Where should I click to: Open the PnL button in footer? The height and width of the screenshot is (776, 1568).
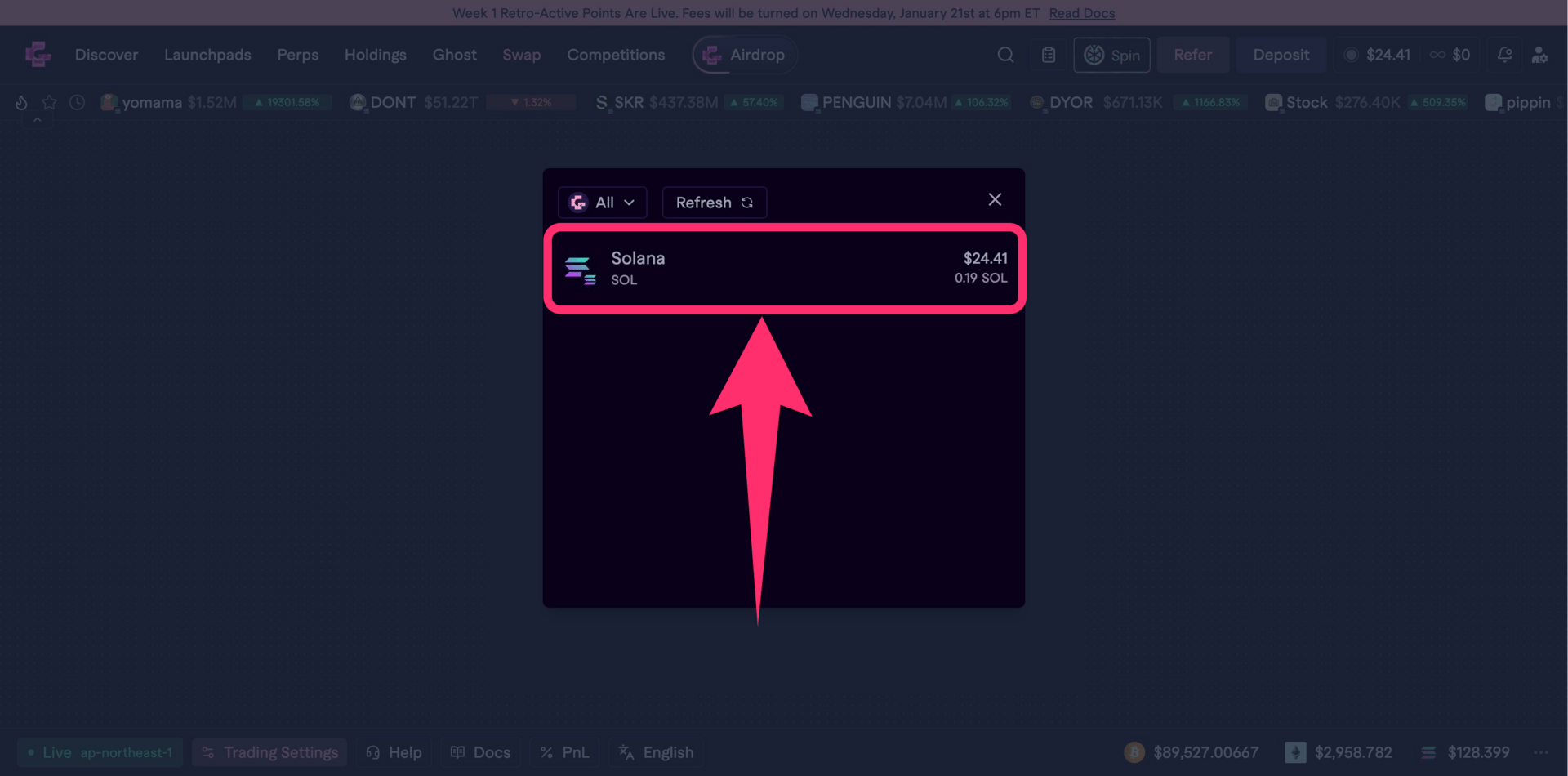pos(564,752)
